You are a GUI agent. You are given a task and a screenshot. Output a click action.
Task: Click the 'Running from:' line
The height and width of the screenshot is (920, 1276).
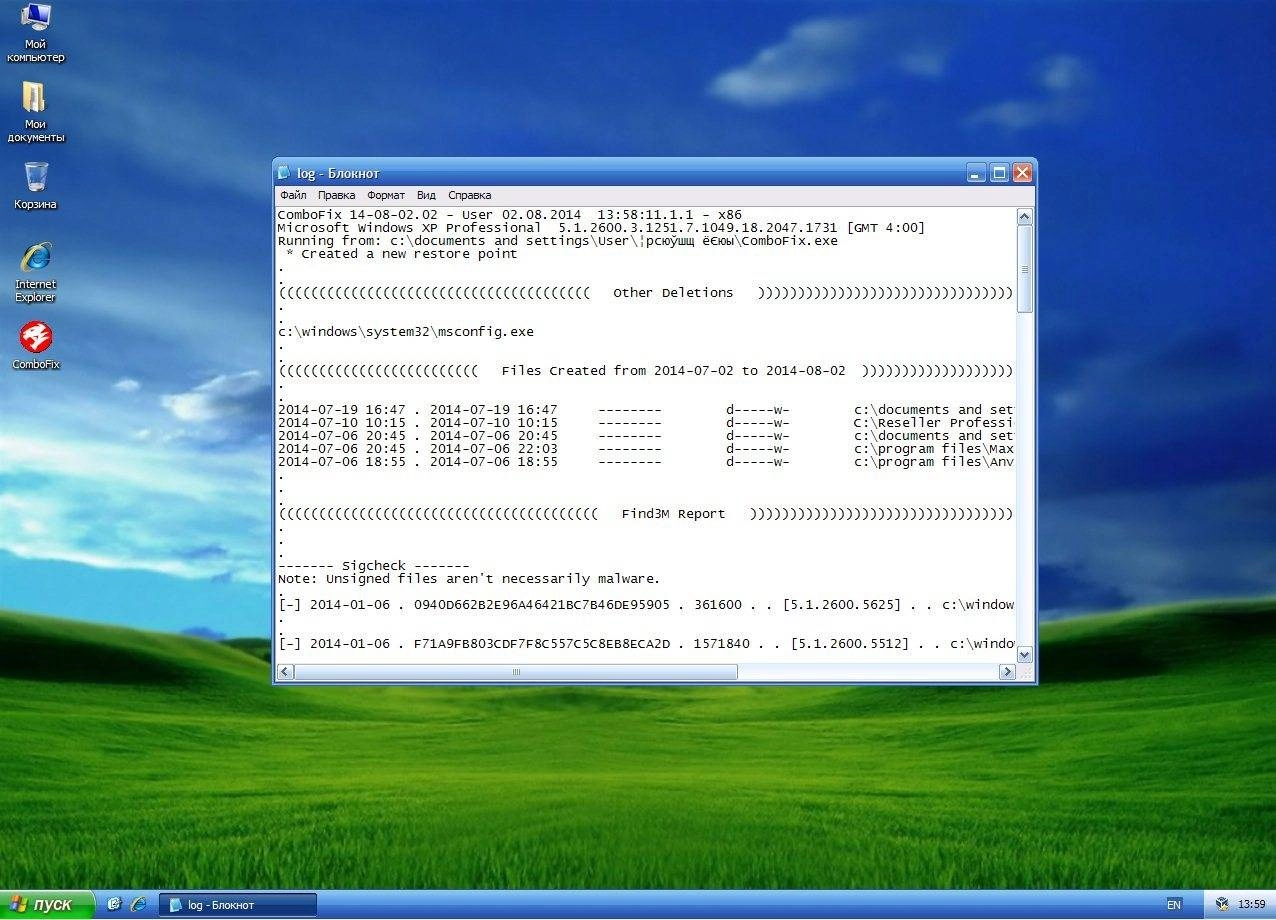pos(558,241)
